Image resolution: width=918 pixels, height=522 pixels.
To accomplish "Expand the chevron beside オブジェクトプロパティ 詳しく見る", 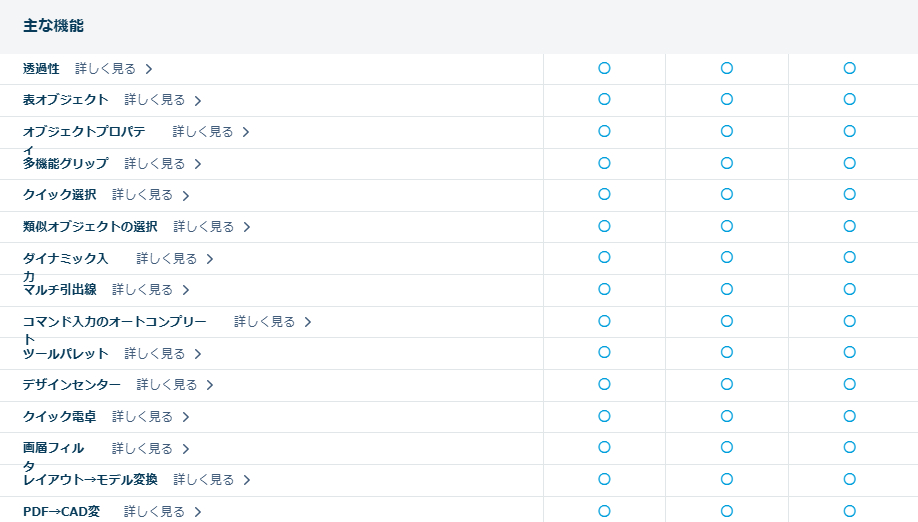I will click(246, 132).
